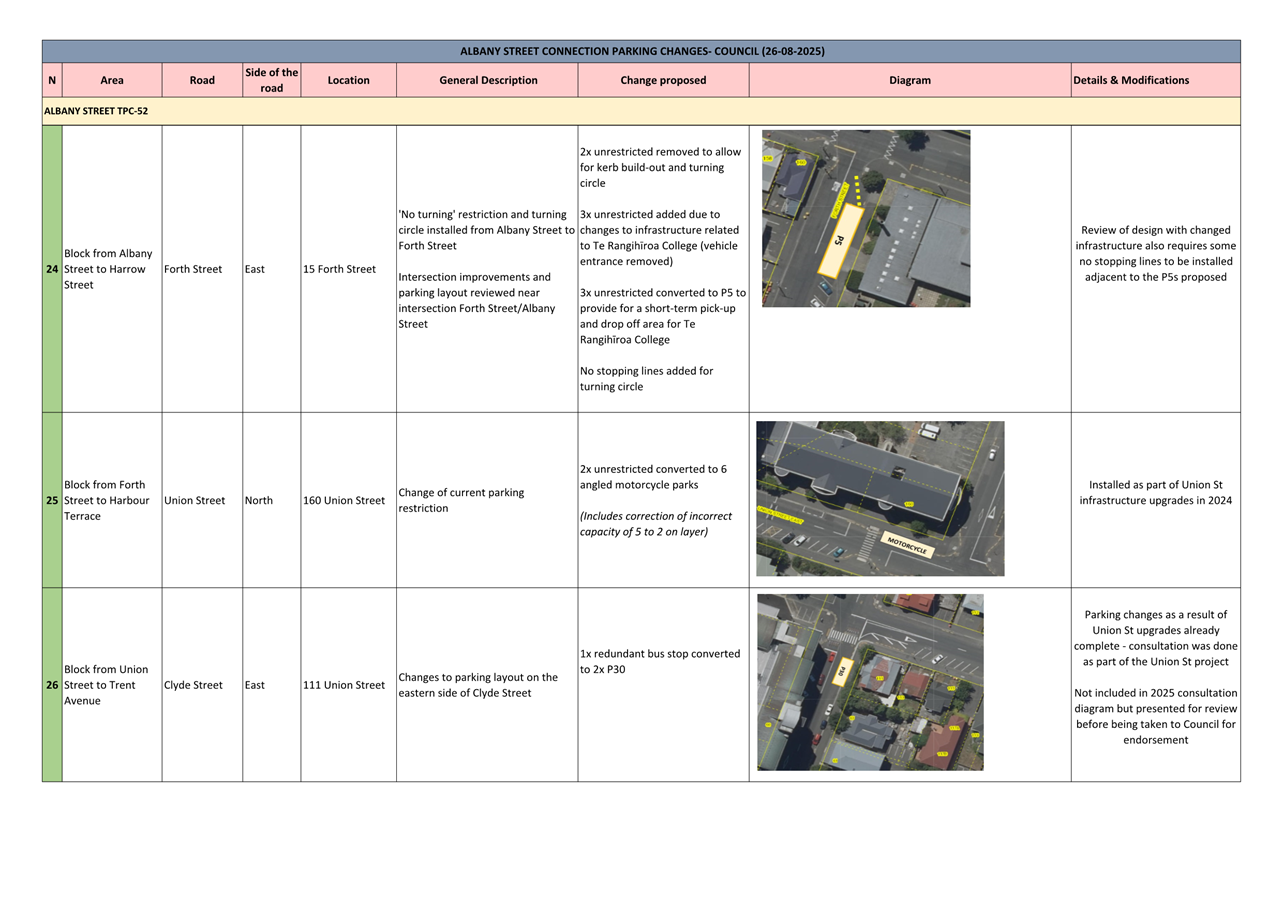
Task: Select the 15 Forth Street location cell
Action: 340,269
